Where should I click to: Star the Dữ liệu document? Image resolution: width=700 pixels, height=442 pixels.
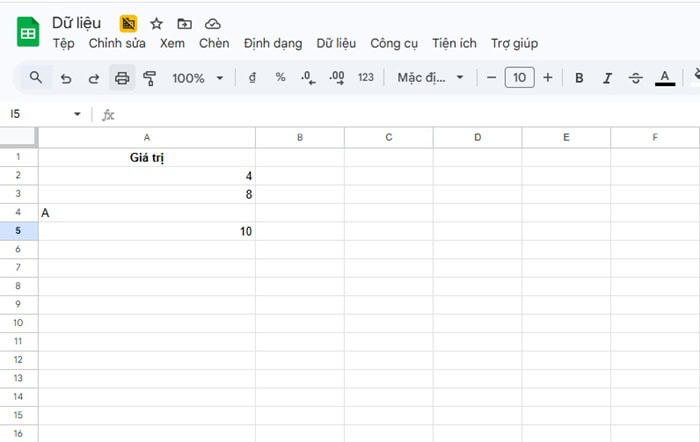click(156, 23)
